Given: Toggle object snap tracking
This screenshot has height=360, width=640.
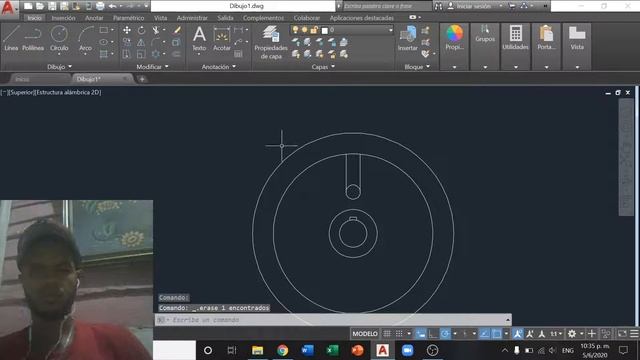Looking at the screenshot, I should point(484,334).
